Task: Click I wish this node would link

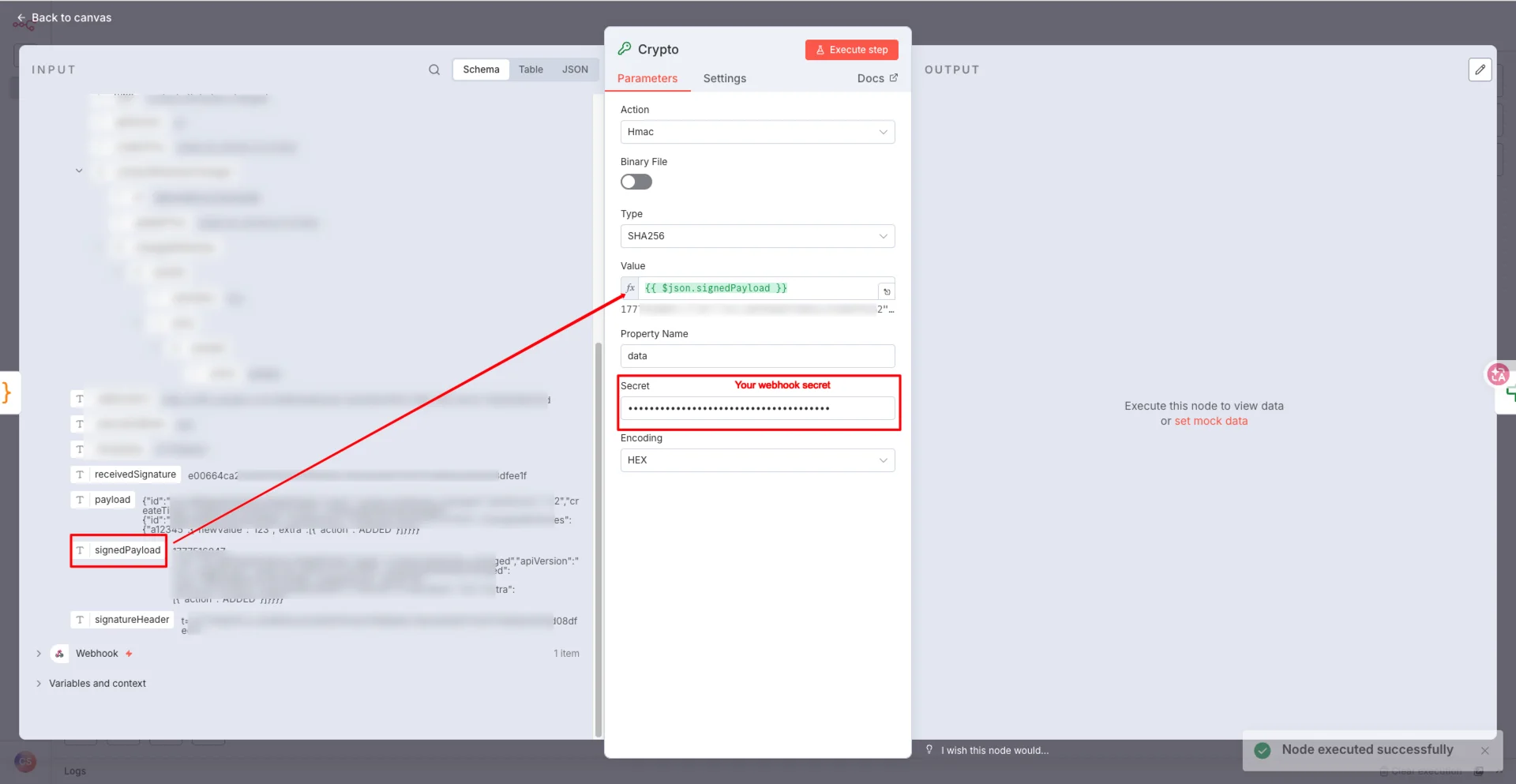Action: [995, 751]
